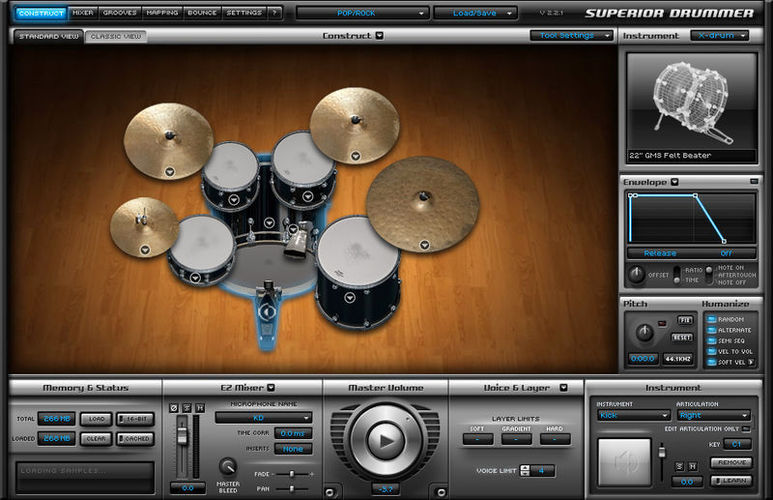Switch to the Mixer tab
The width and height of the screenshot is (773, 500).
pos(83,13)
